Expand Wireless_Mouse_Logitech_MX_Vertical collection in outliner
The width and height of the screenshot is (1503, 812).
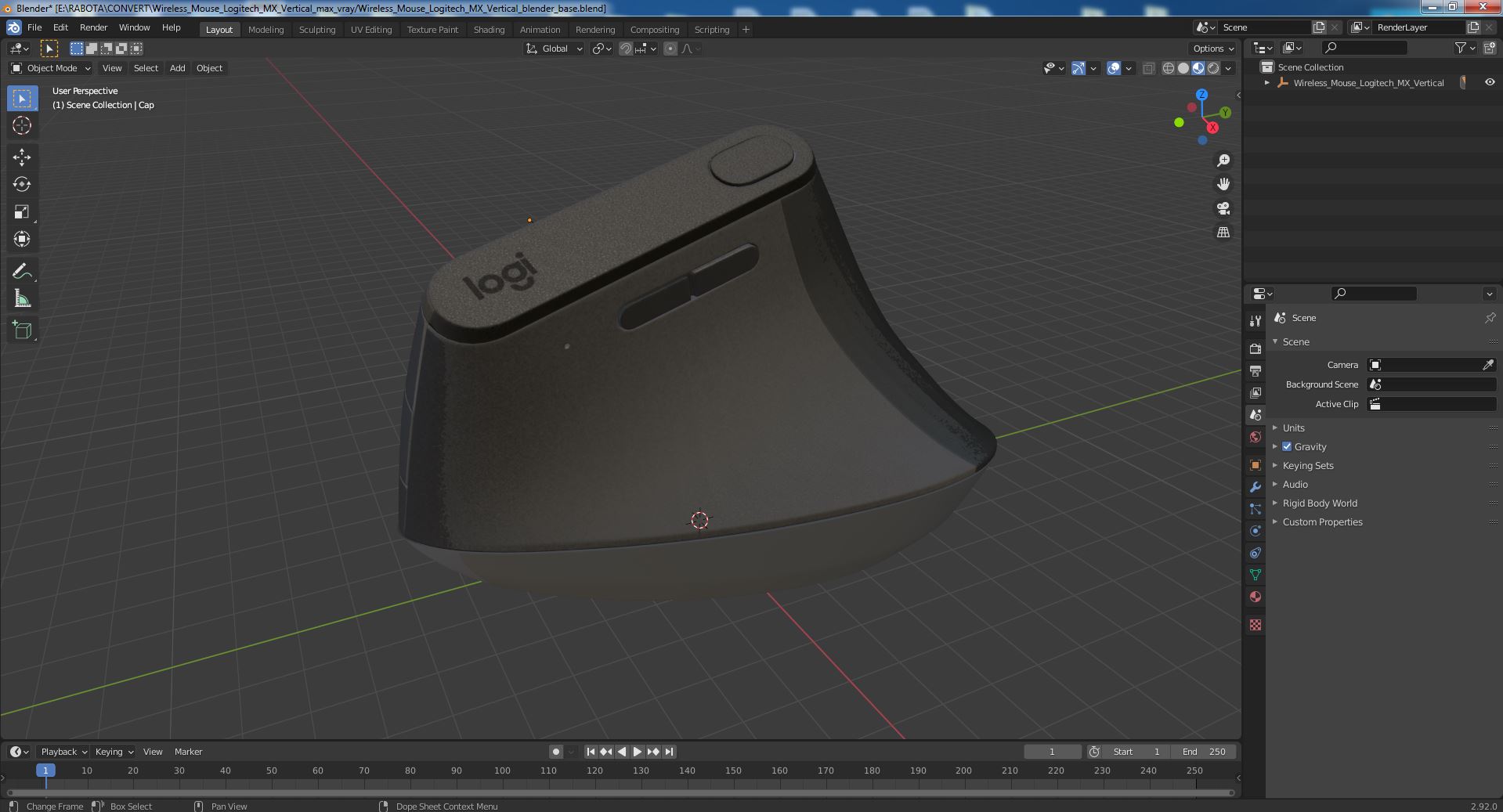1266,82
